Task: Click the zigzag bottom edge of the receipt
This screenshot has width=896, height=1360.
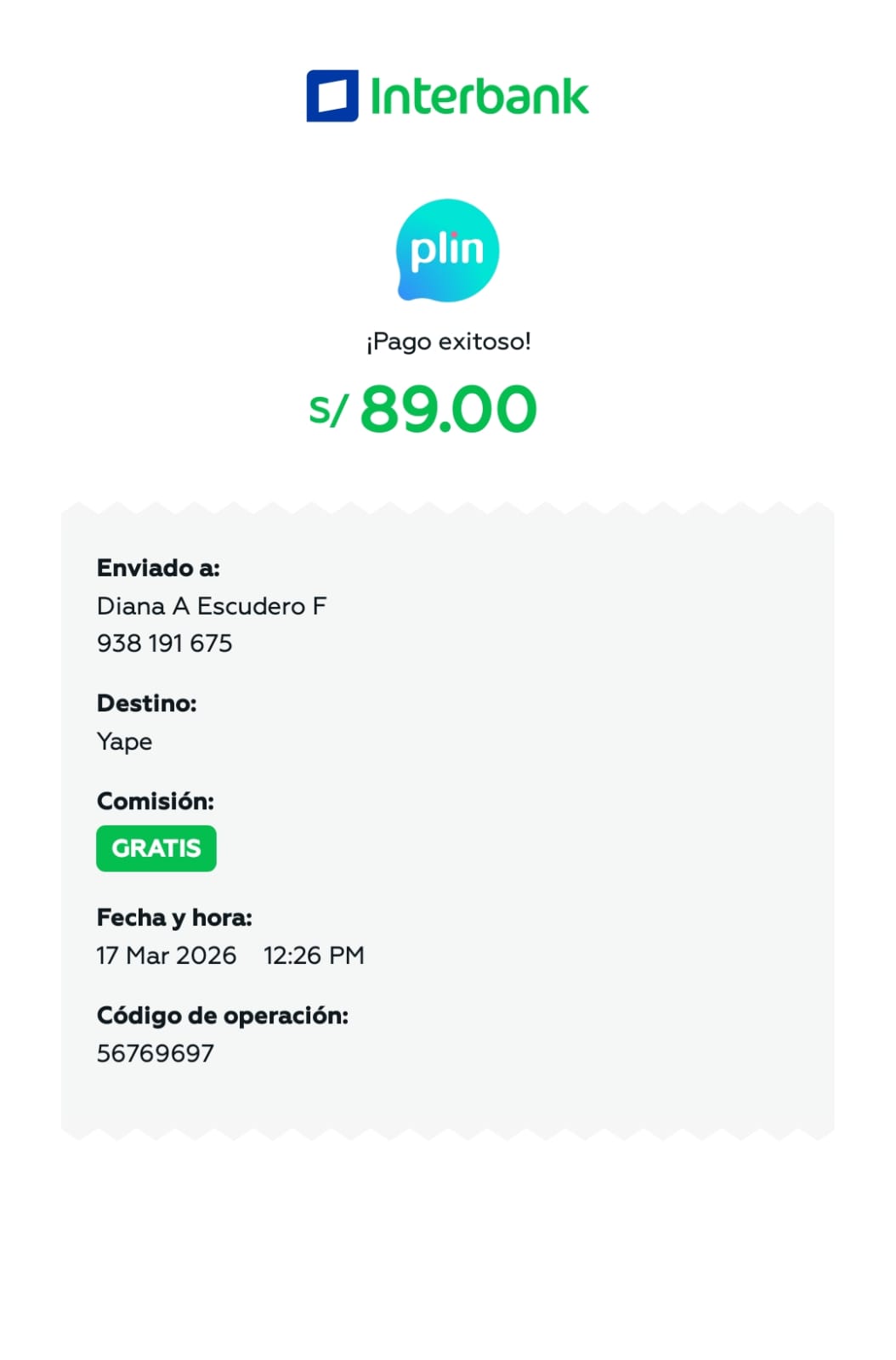Action: (x=448, y=1132)
